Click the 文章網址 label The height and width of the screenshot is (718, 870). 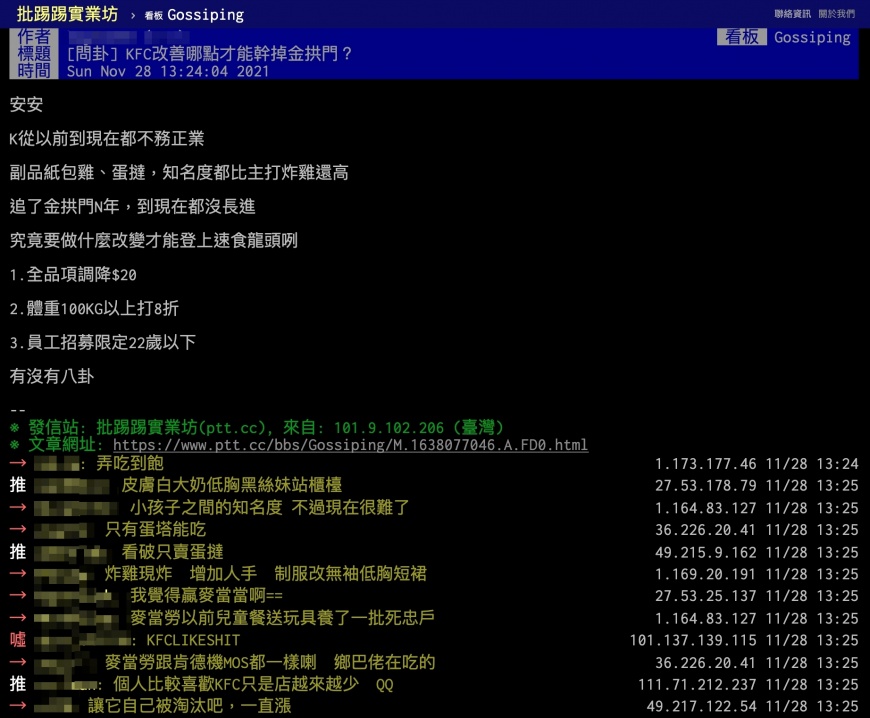point(65,445)
